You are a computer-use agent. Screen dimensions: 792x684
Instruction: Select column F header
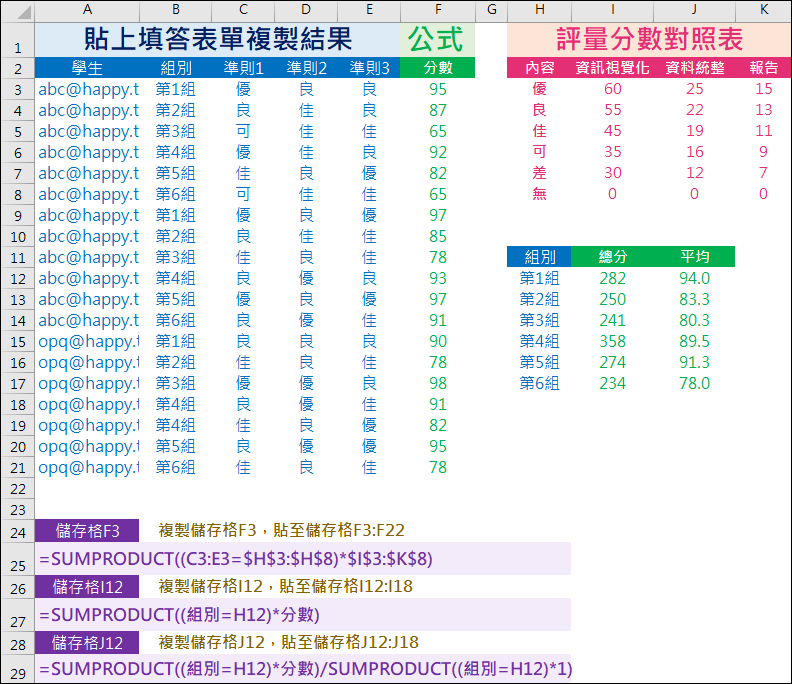coord(438,10)
